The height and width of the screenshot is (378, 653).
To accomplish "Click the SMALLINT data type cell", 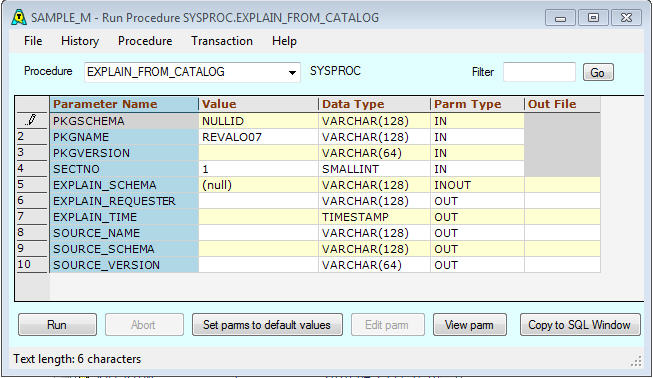I will click(374, 169).
